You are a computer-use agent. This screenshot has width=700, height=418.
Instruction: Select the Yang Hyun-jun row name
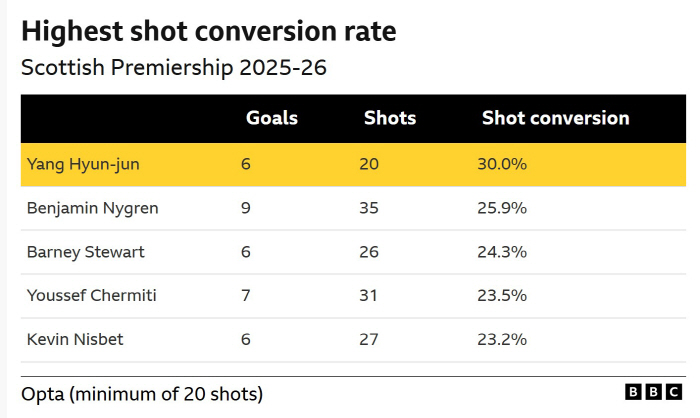[83, 164]
